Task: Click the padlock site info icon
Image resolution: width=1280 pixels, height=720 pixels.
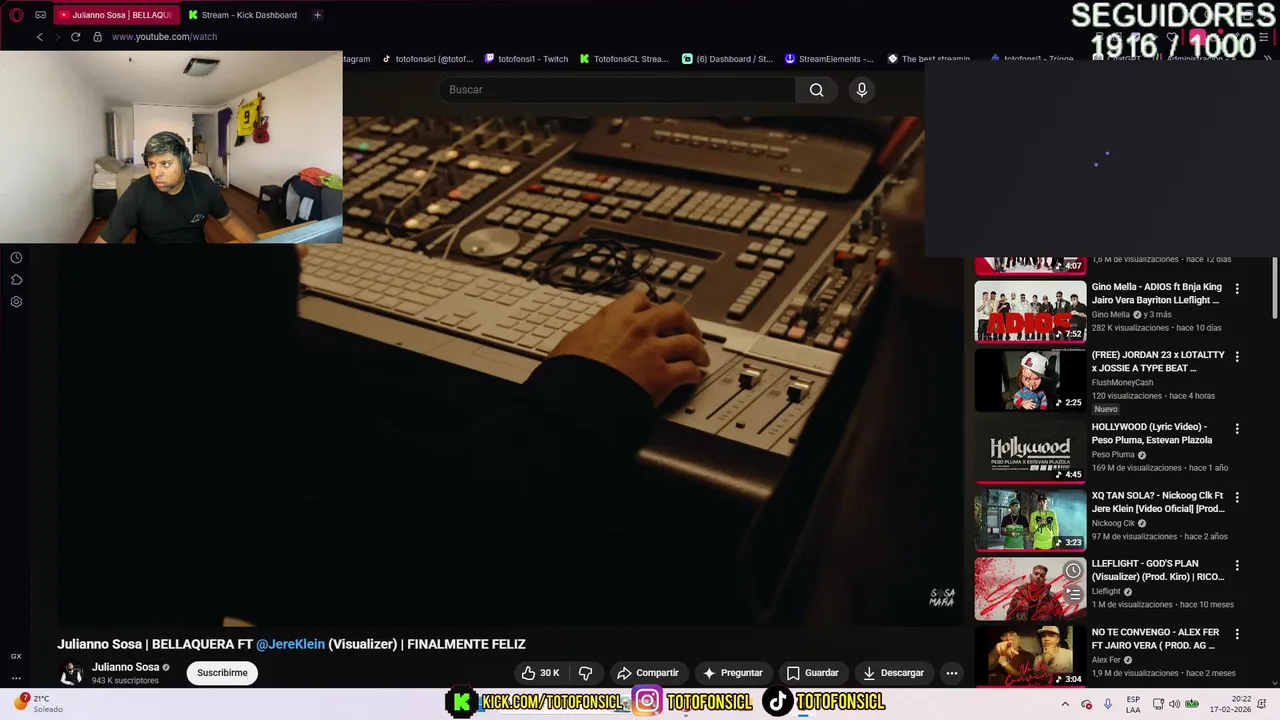Action: 97,37
